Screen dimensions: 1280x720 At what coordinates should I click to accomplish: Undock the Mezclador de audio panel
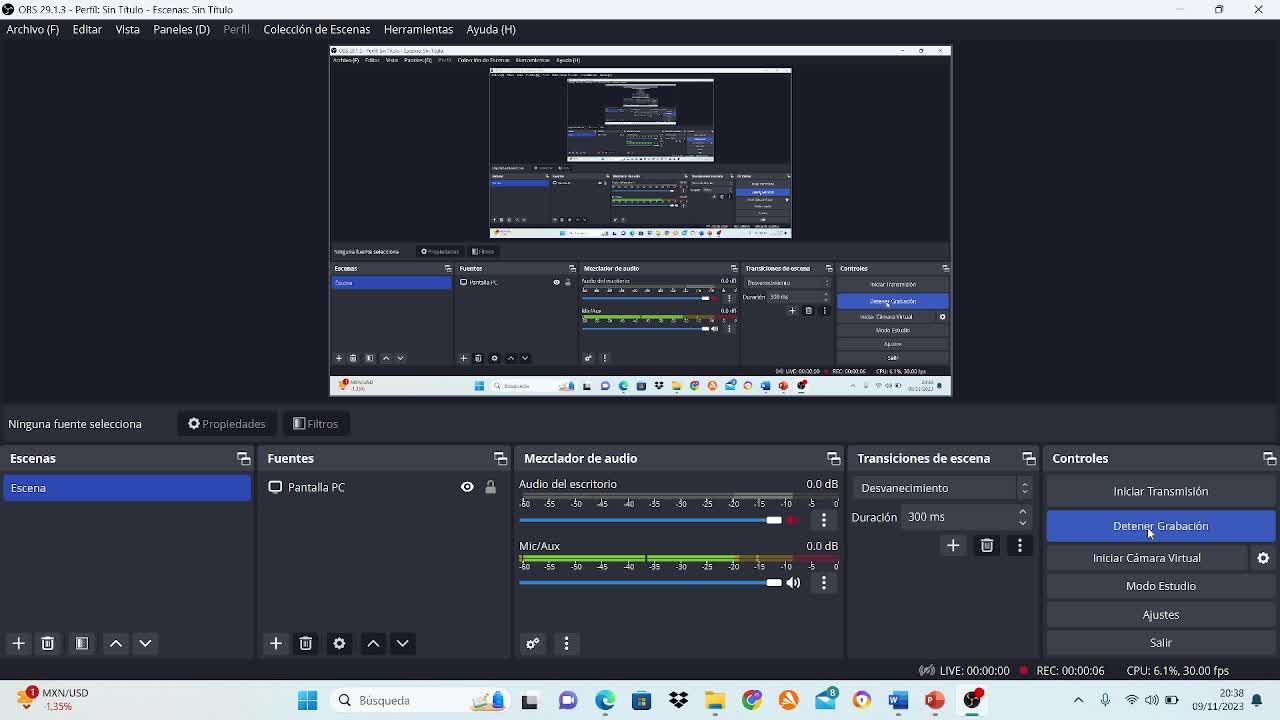coord(833,458)
